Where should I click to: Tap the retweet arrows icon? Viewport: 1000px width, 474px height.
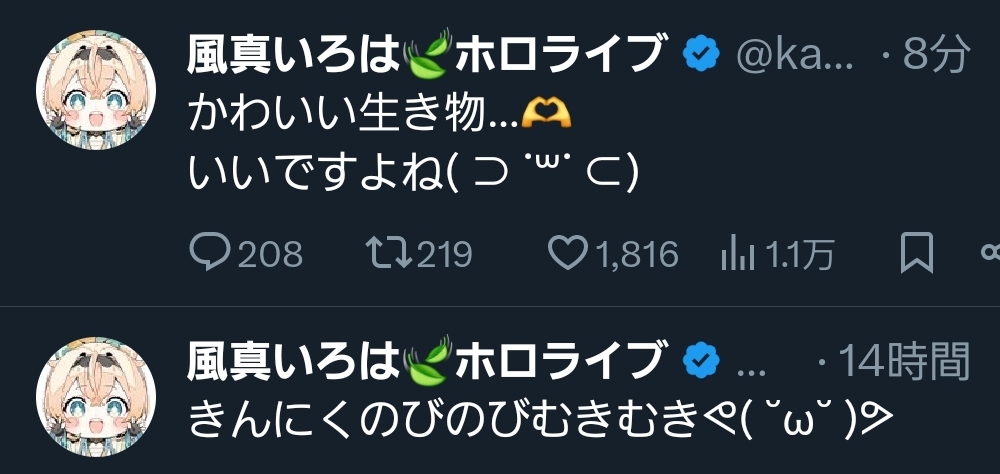tap(389, 253)
